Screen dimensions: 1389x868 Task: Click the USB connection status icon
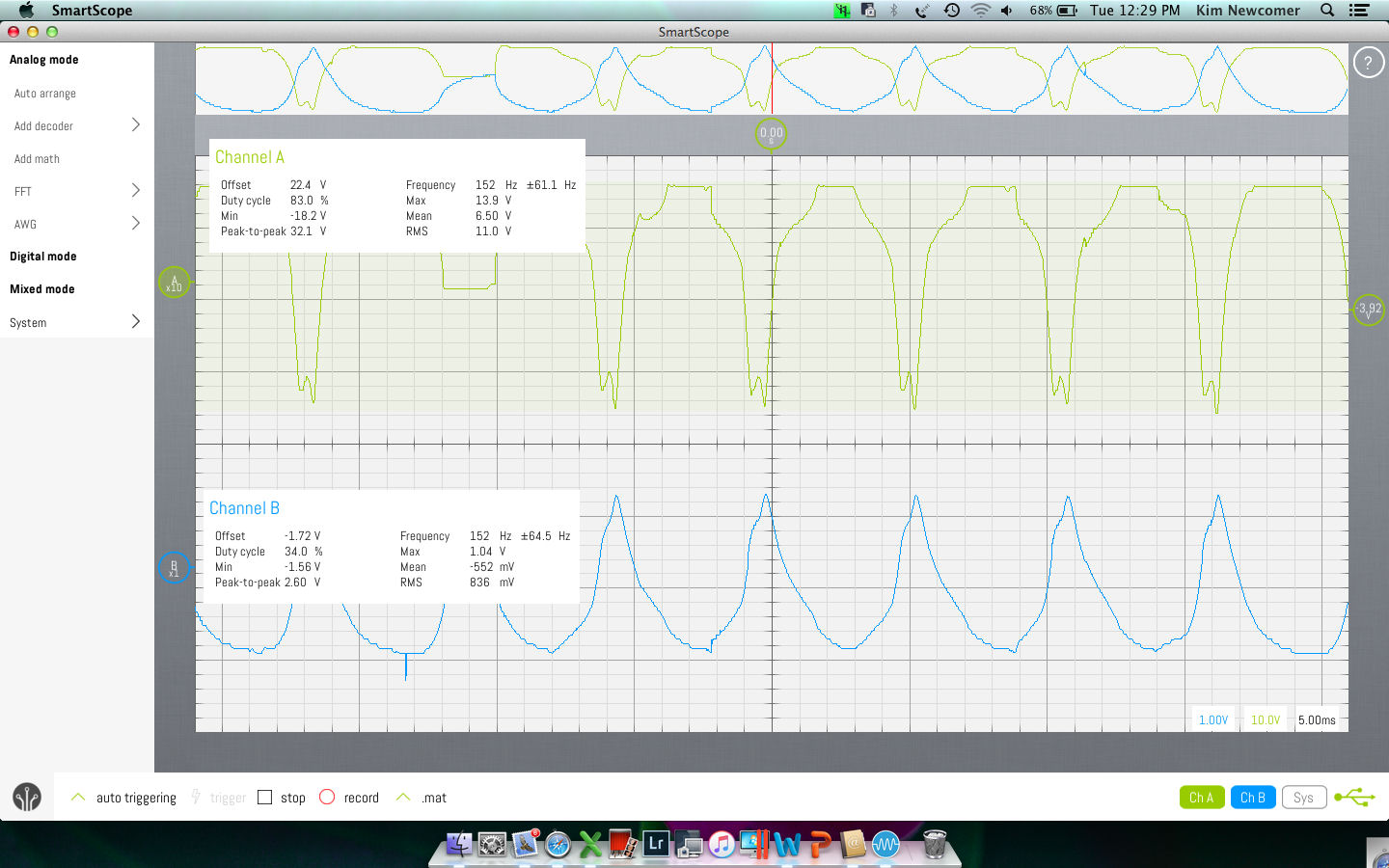coord(1354,798)
